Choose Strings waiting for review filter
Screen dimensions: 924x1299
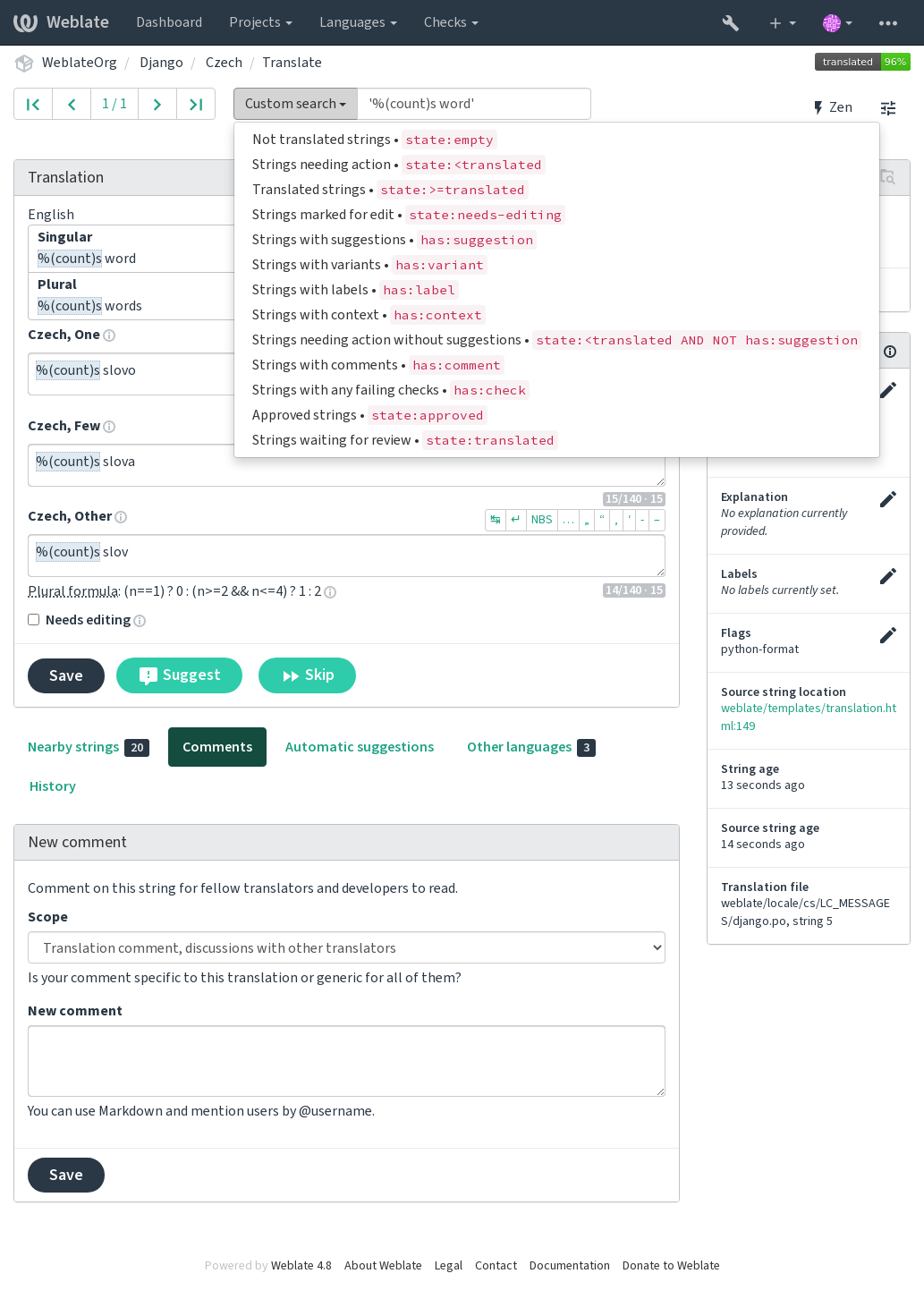point(556,440)
